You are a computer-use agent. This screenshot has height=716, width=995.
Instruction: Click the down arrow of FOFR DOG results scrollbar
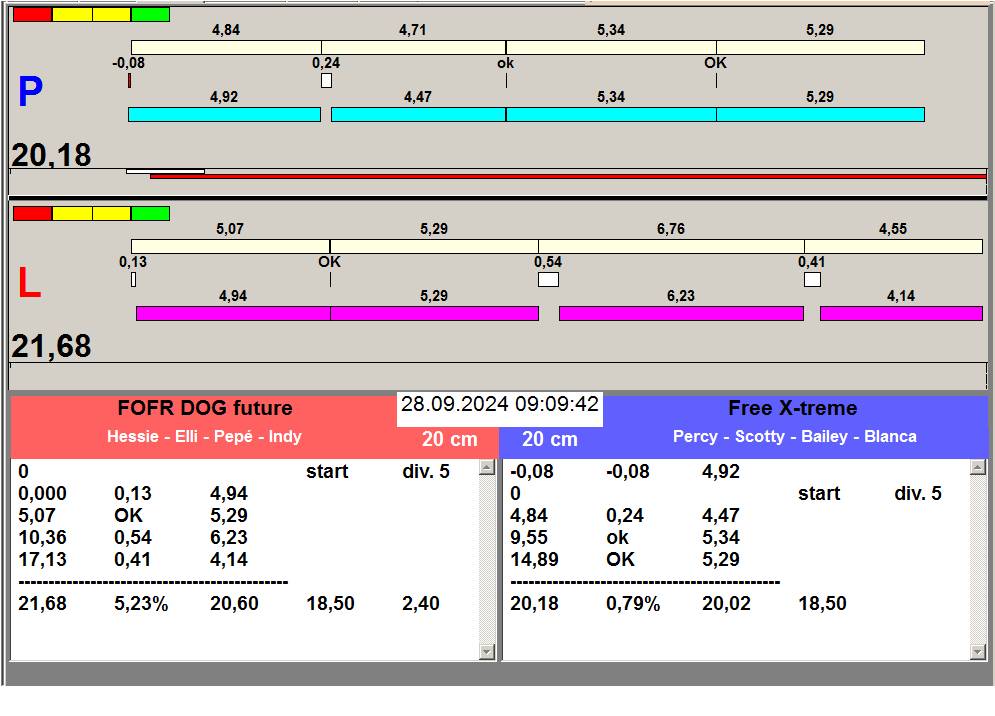click(x=487, y=651)
